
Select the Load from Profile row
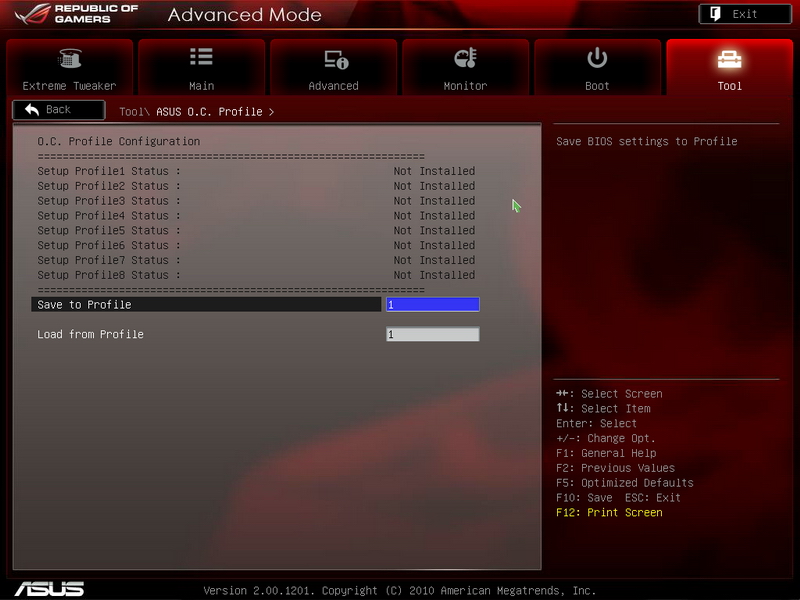pyautogui.click(x=206, y=334)
